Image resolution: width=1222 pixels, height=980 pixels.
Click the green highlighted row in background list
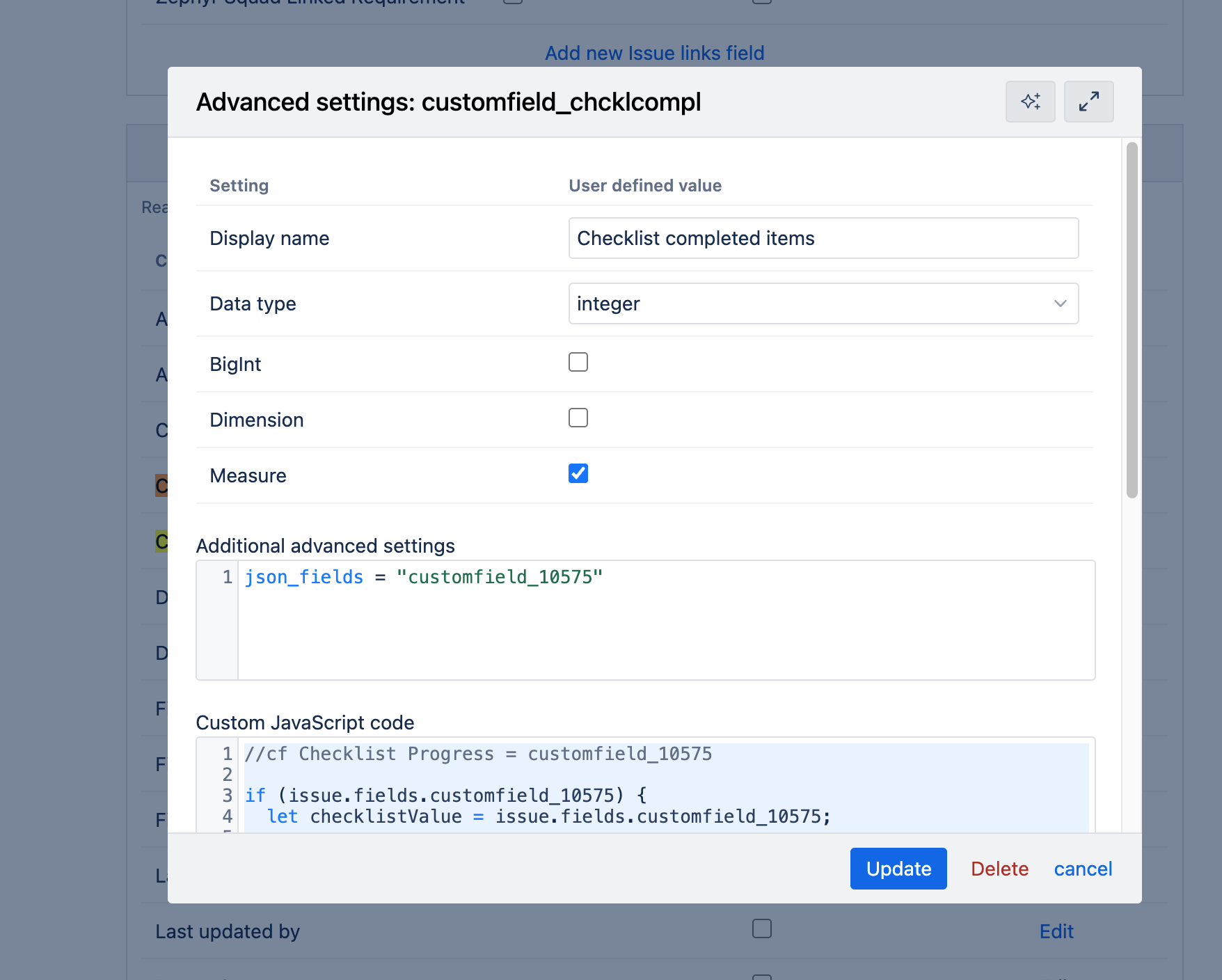161,541
